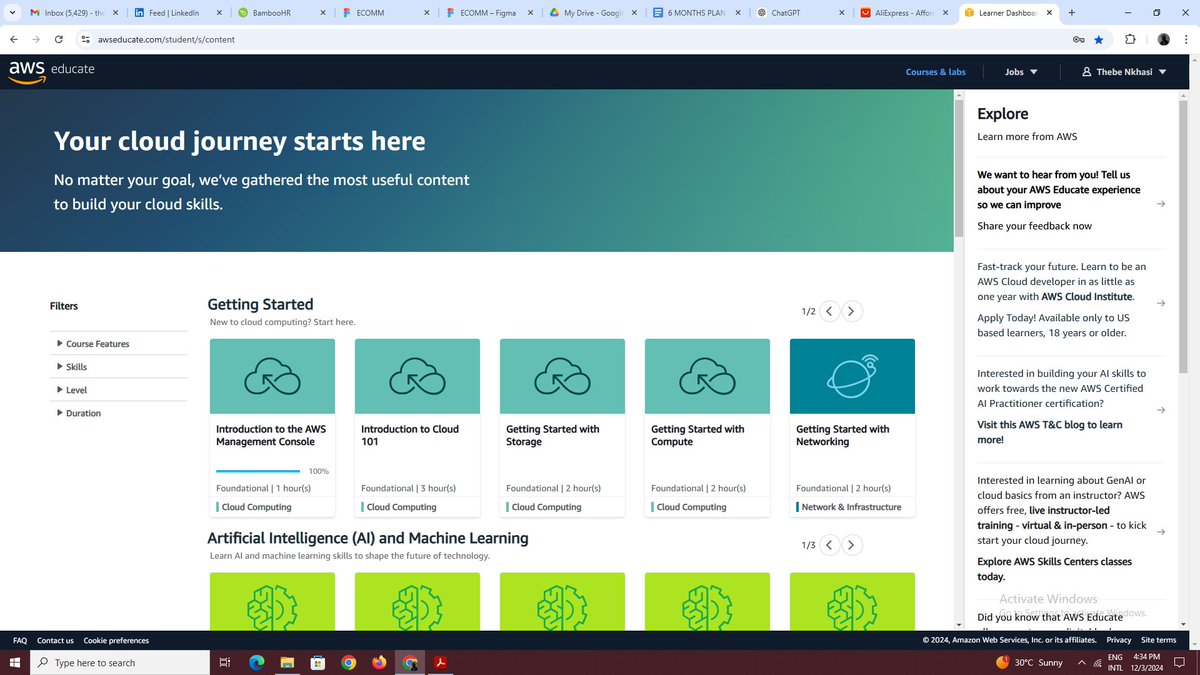Viewport: 1200px width, 675px height.
Task: Open the Jobs dropdown menu
Action: coord(1021,72)
